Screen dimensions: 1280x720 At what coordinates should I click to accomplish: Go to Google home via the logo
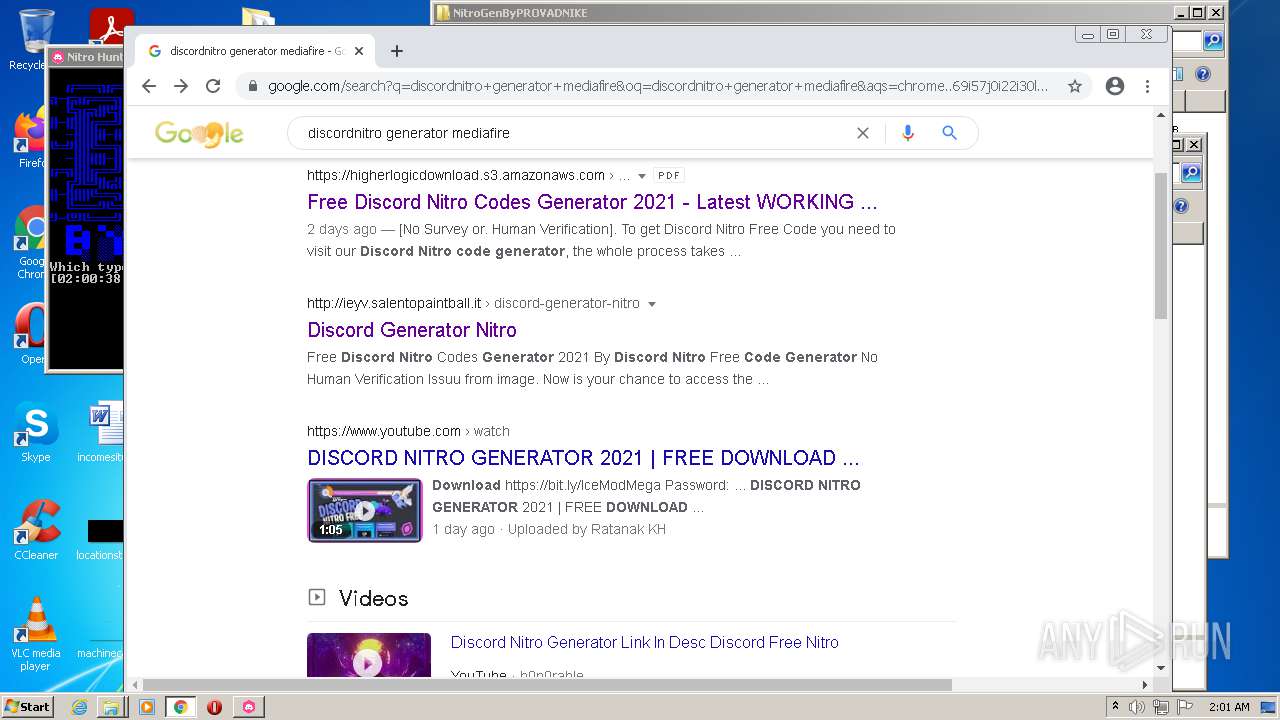pyautogui.click(x=199, y=133)
